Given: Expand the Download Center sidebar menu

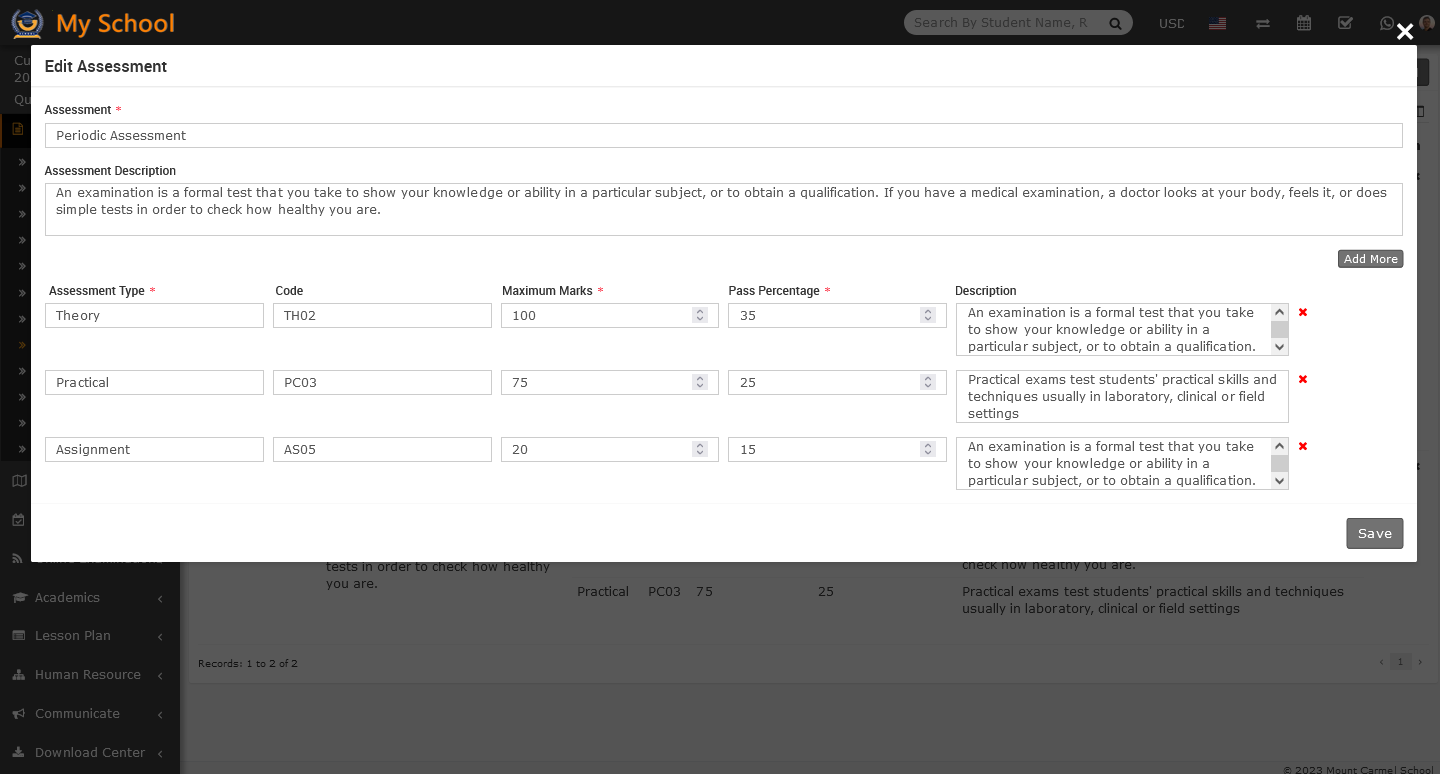Looking at the screenshot, I should (x=89, y=753).
